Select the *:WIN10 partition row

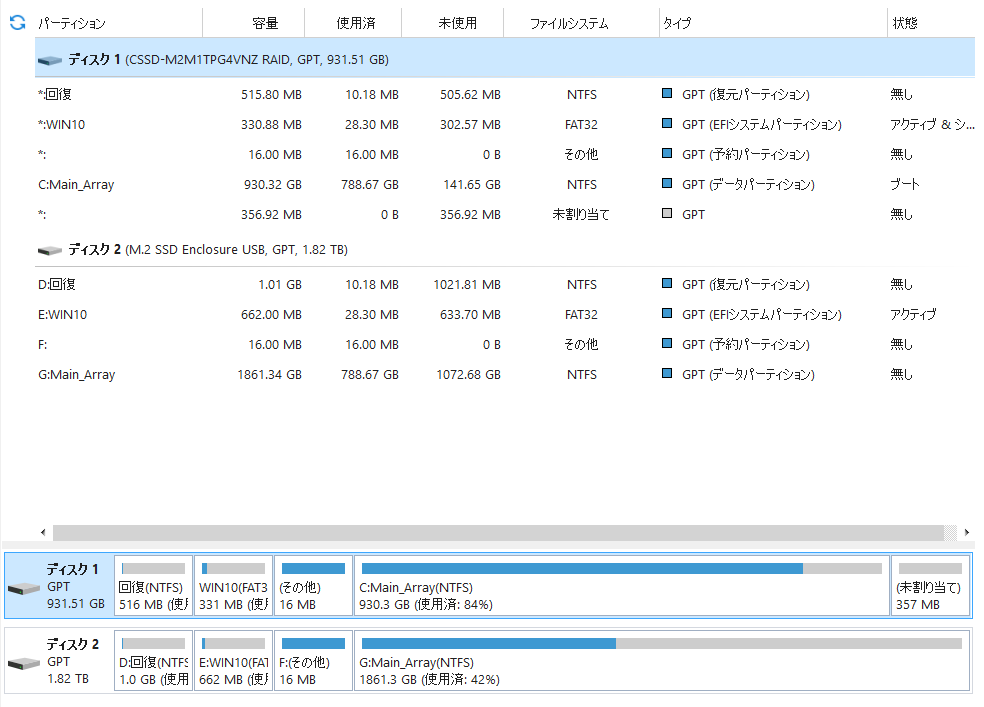point(505,124)
